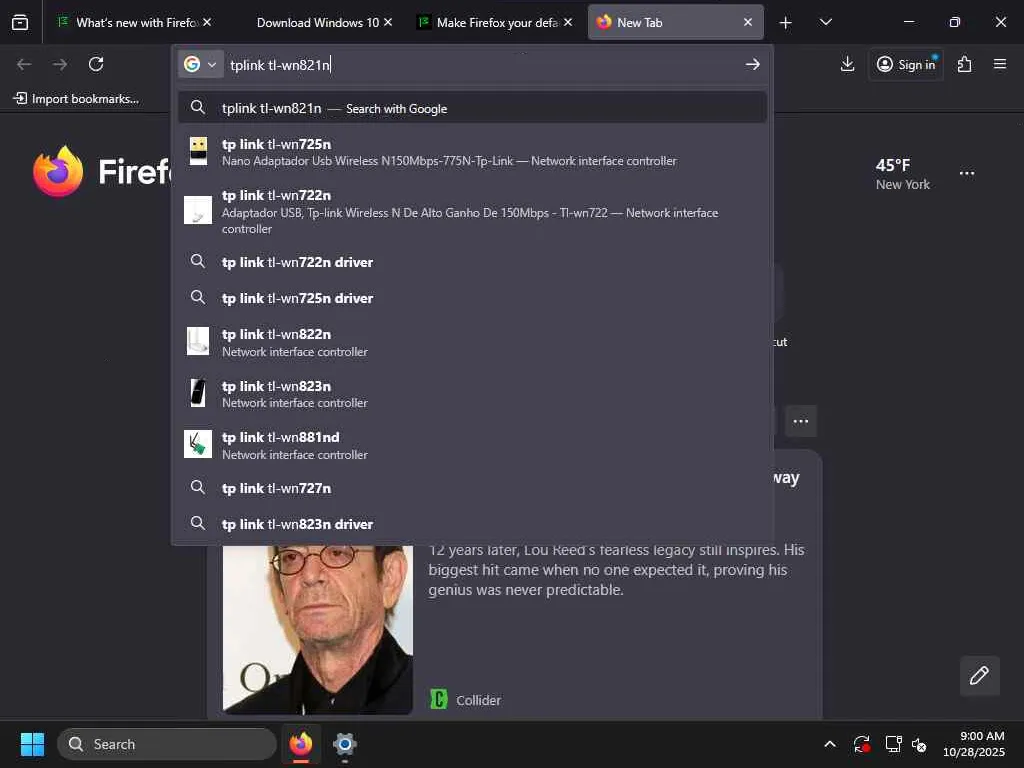
Task: Open the weather widget options menu
Action: click(967, 173)
